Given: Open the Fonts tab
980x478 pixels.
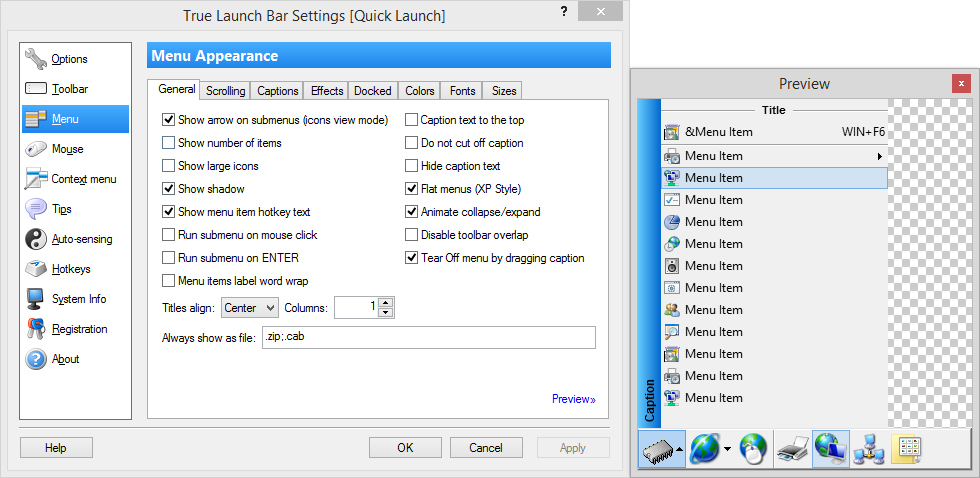Looking at the screenshot, I should [x=462, y=91].
